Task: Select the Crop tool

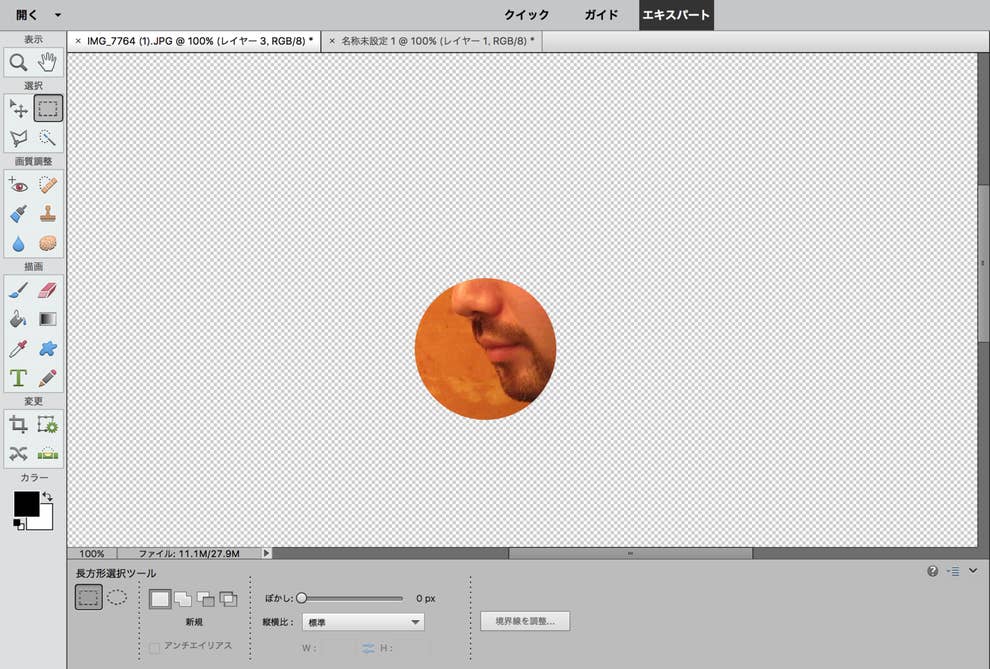Action: tap(18, 424)
